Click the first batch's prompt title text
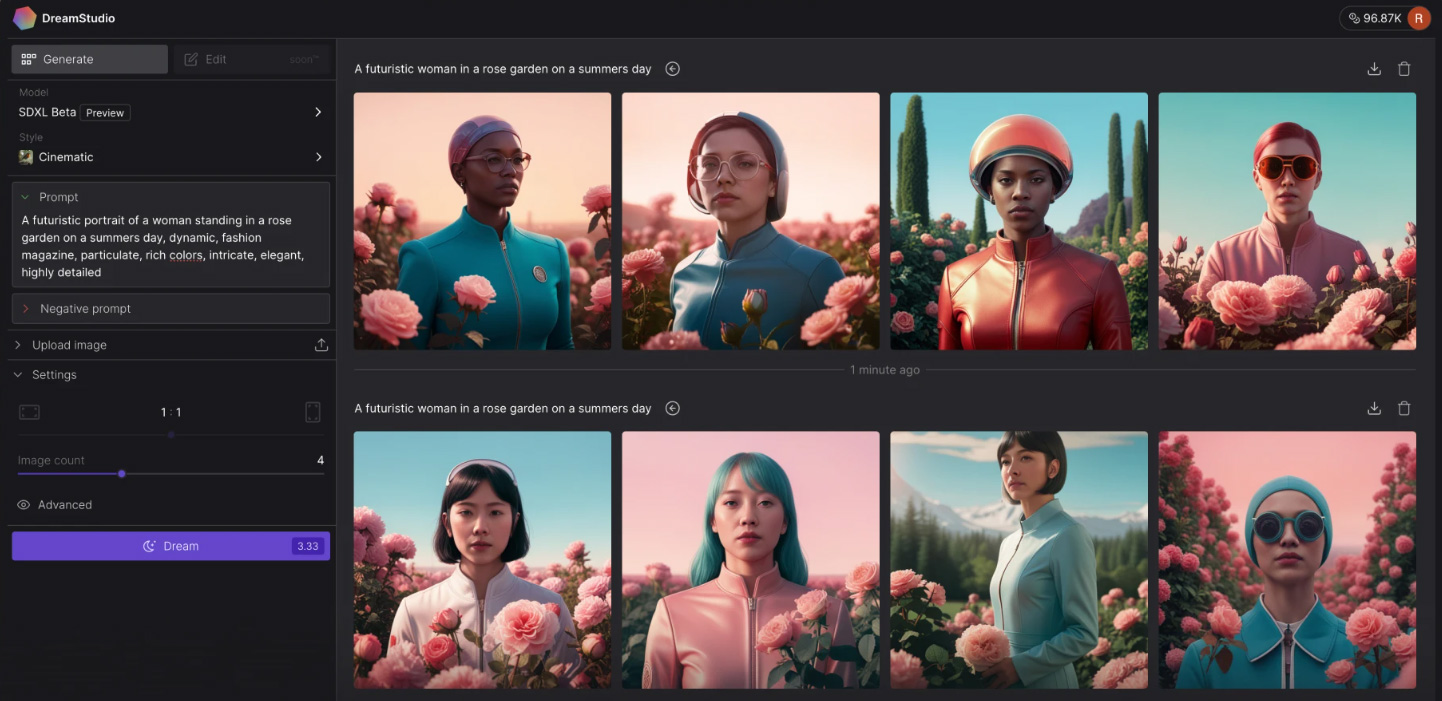The width and height of the screenshot is (1442, 701). 503,69
